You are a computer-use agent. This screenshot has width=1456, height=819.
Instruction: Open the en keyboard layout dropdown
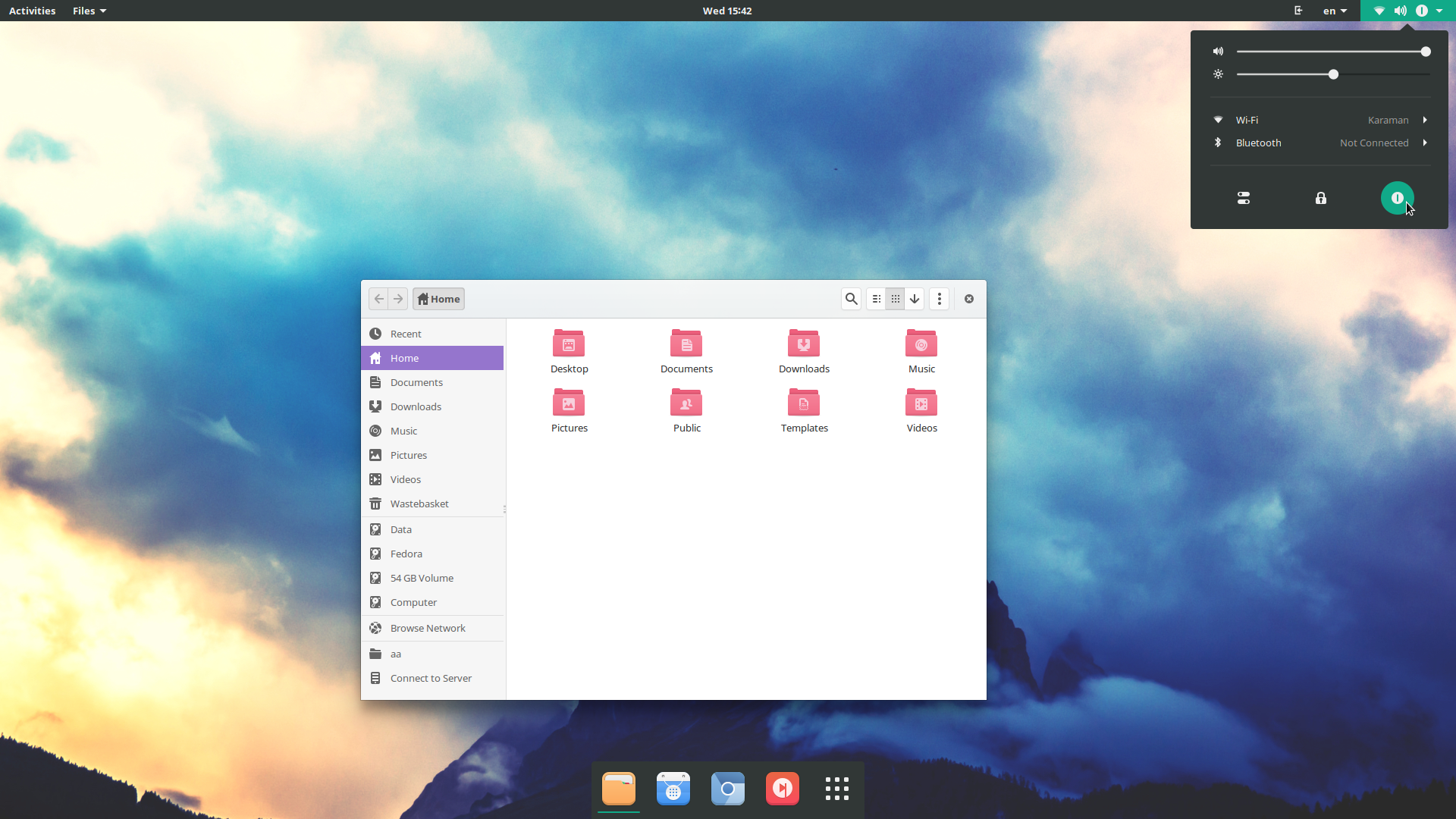pyautogui.click(x=1335, y=11)
